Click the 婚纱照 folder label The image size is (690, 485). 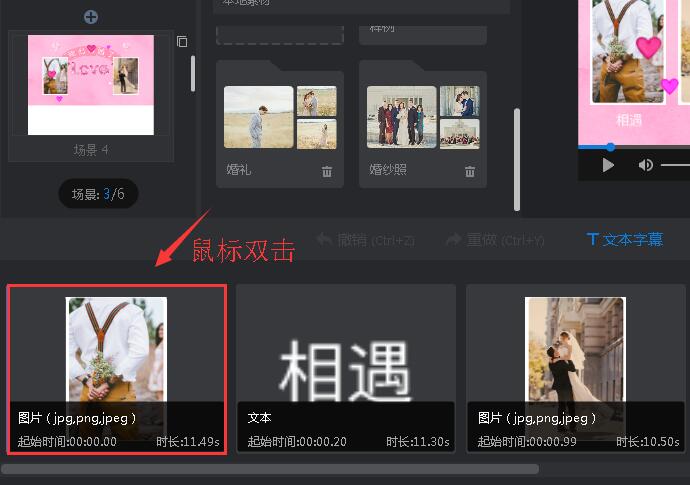(x=388, y=169)
